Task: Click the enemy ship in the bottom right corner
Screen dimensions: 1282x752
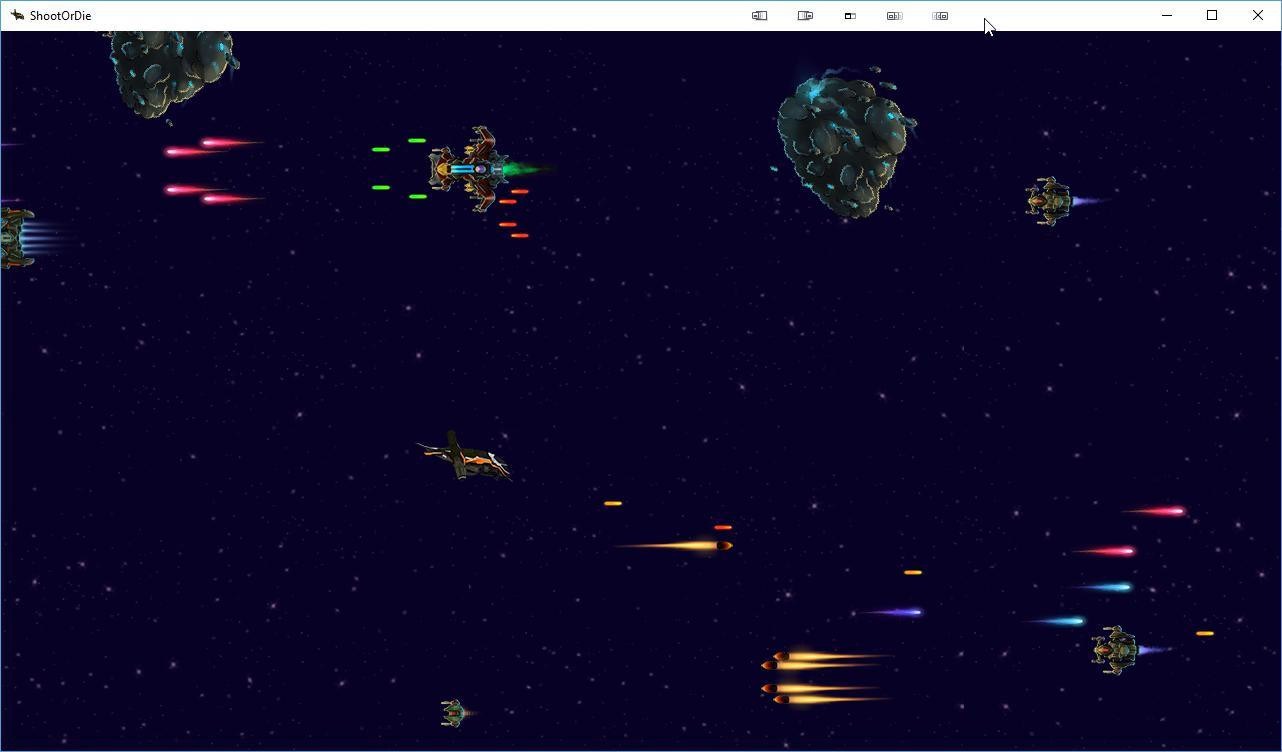Action: coord(1115,650)
